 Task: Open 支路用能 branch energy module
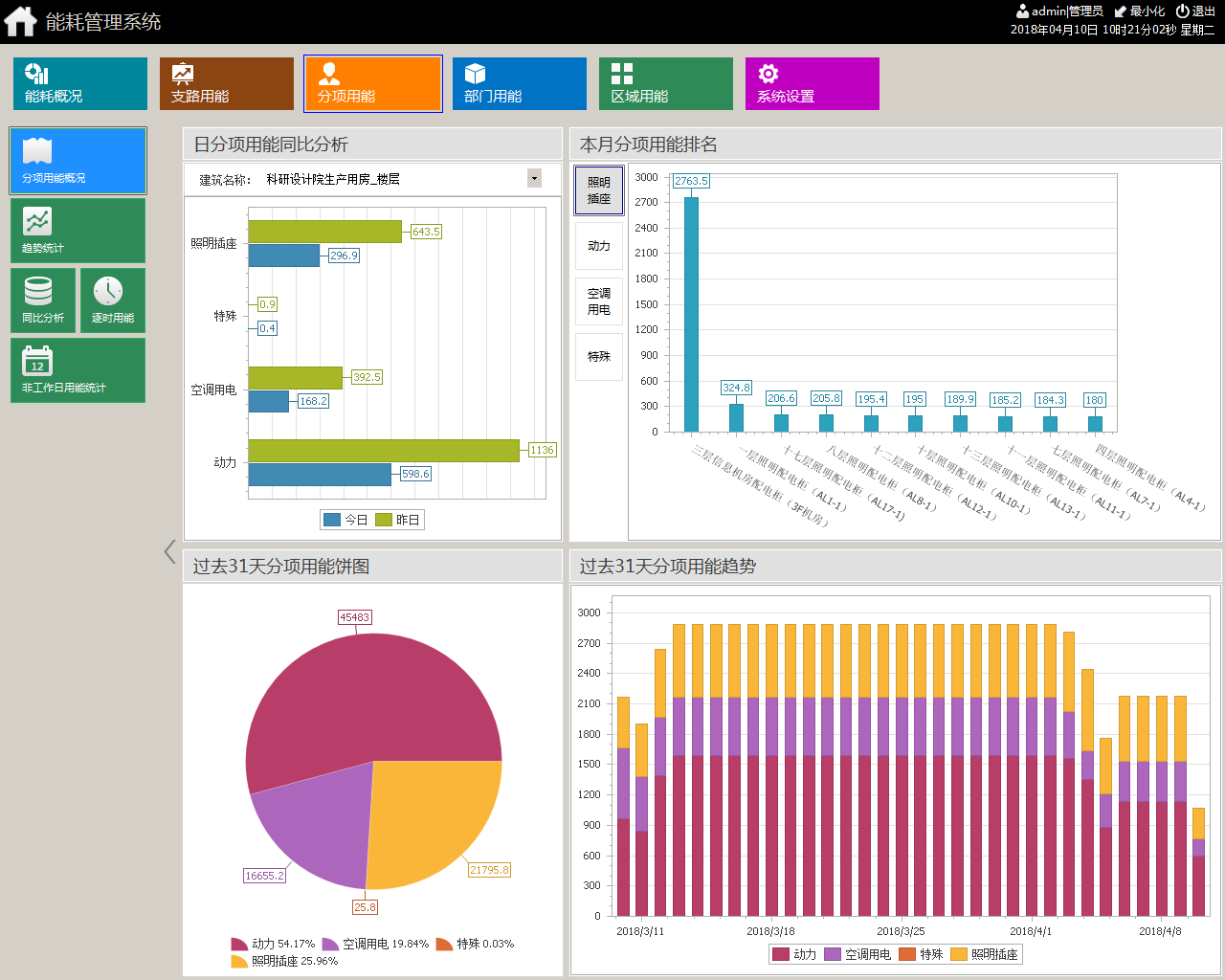[x=227, y=83]
